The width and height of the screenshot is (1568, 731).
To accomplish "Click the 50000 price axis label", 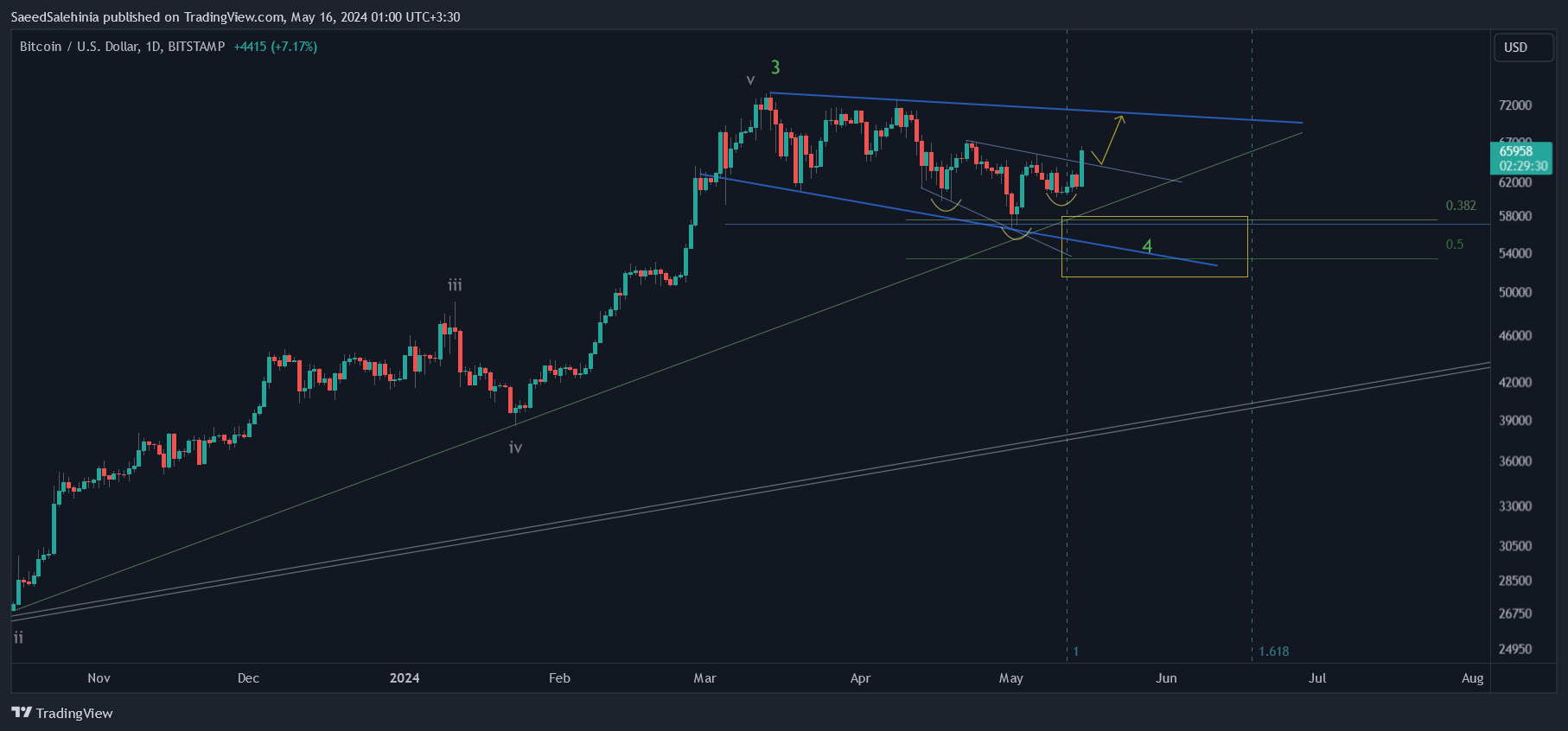I will tap(1515, 292).
